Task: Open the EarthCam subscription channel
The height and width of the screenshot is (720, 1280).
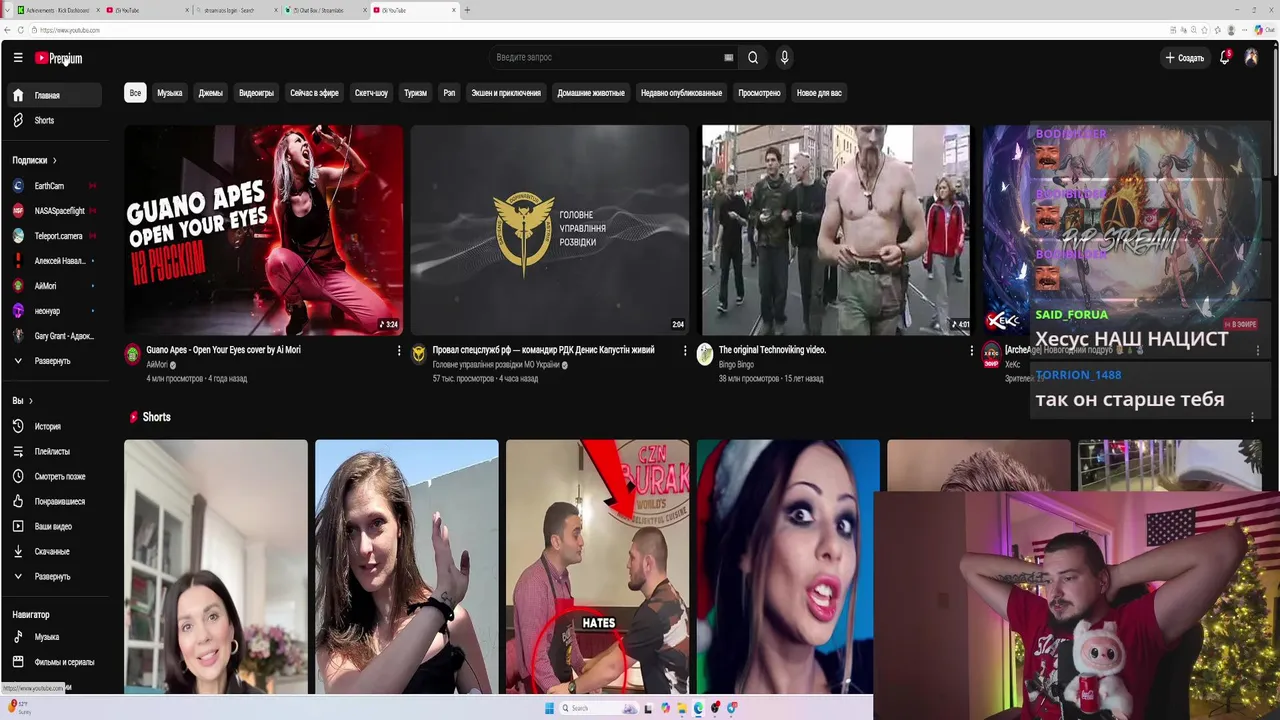Action: click(x=55, y=186)
